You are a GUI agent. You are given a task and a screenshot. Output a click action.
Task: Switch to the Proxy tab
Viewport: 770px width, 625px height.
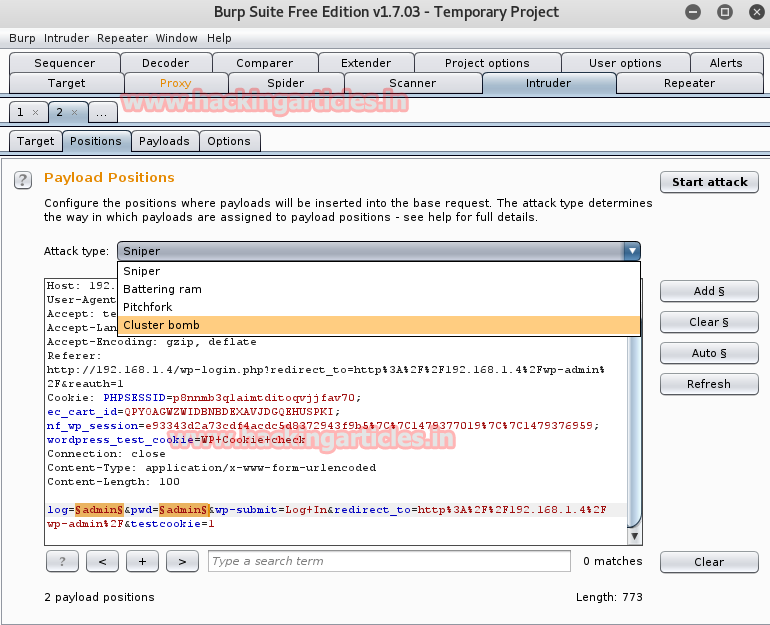click(x=176, y=83)
